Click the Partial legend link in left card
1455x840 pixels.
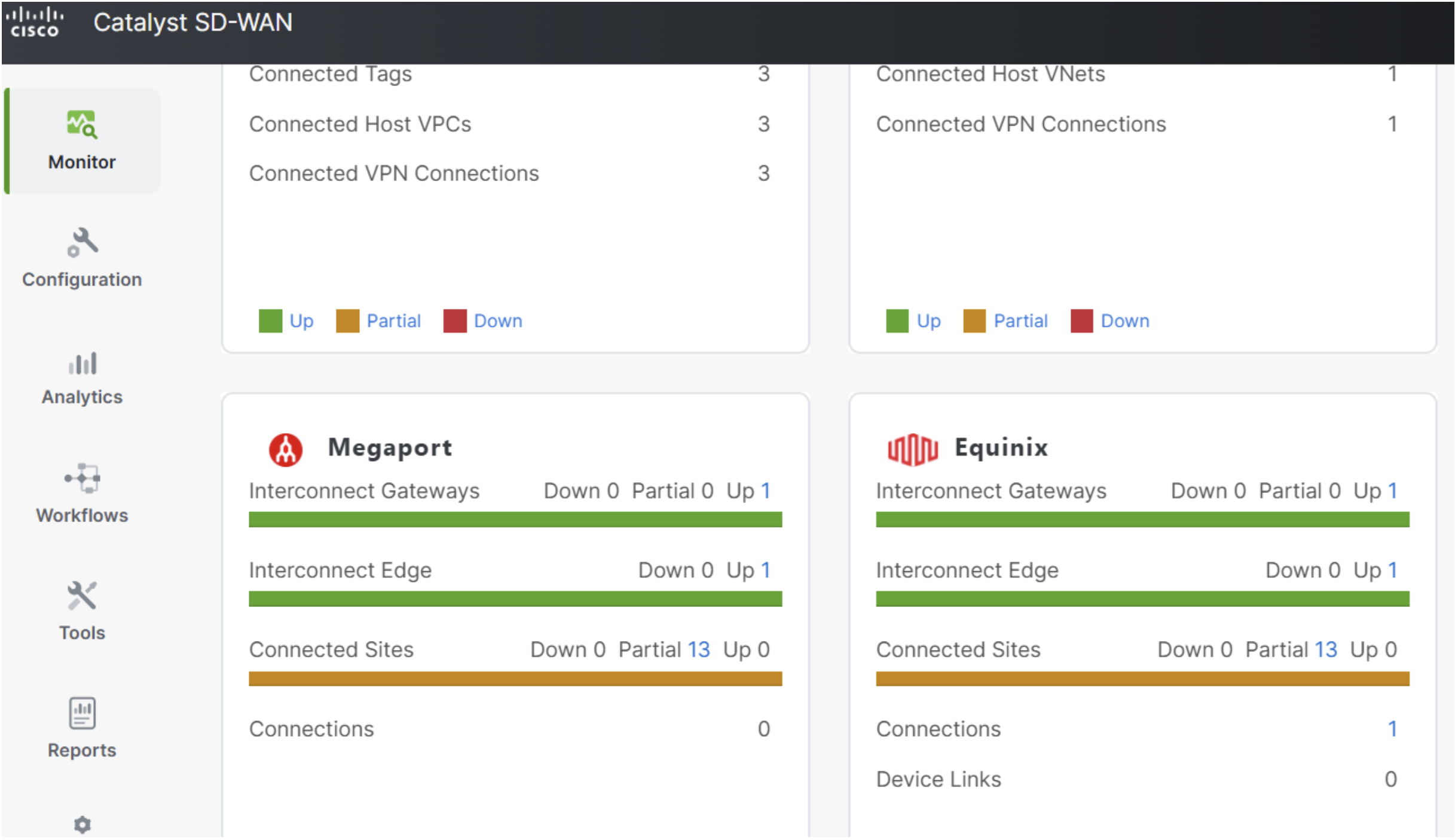393,321
